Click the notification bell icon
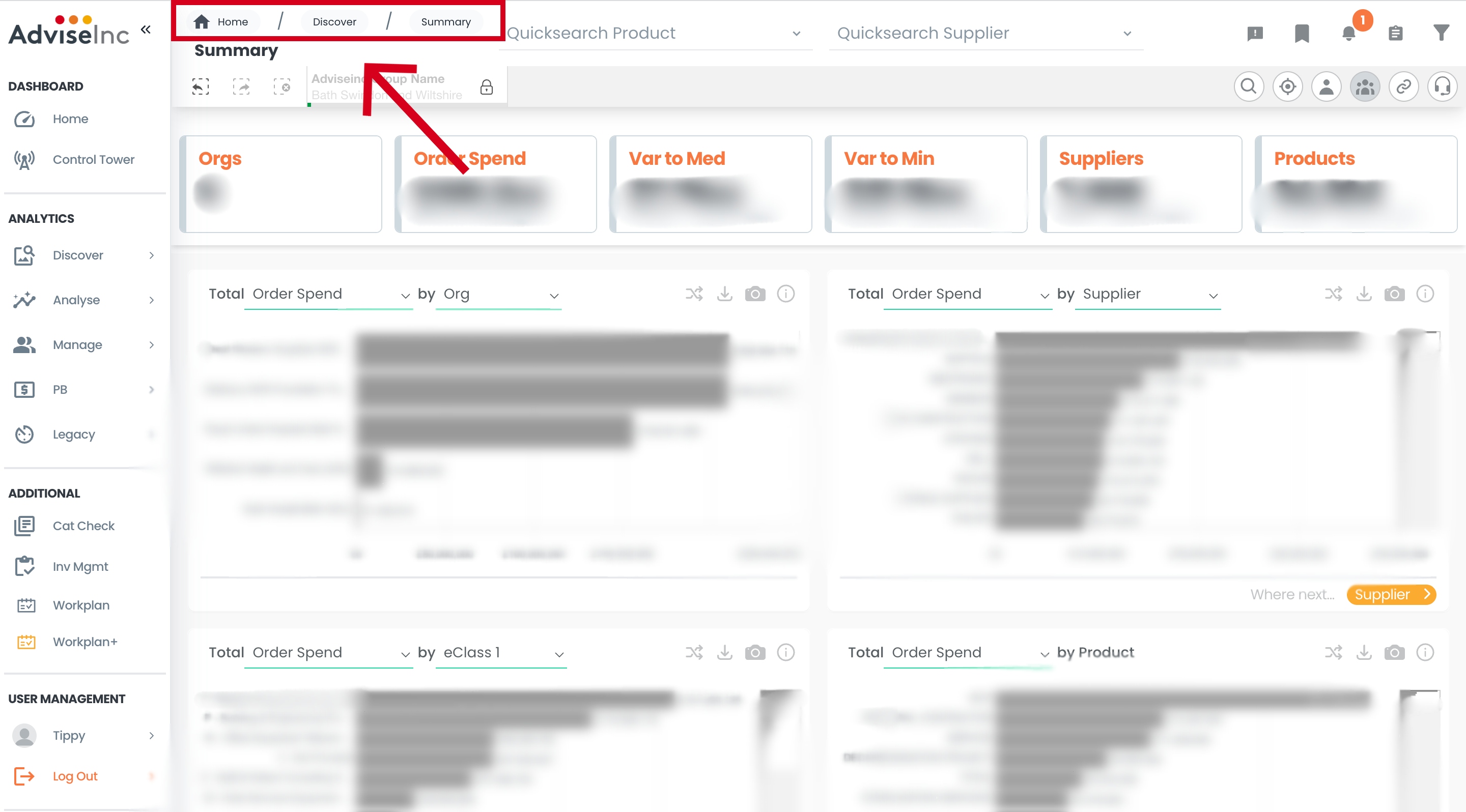 pyautogui.click(x=1348, y=33)
